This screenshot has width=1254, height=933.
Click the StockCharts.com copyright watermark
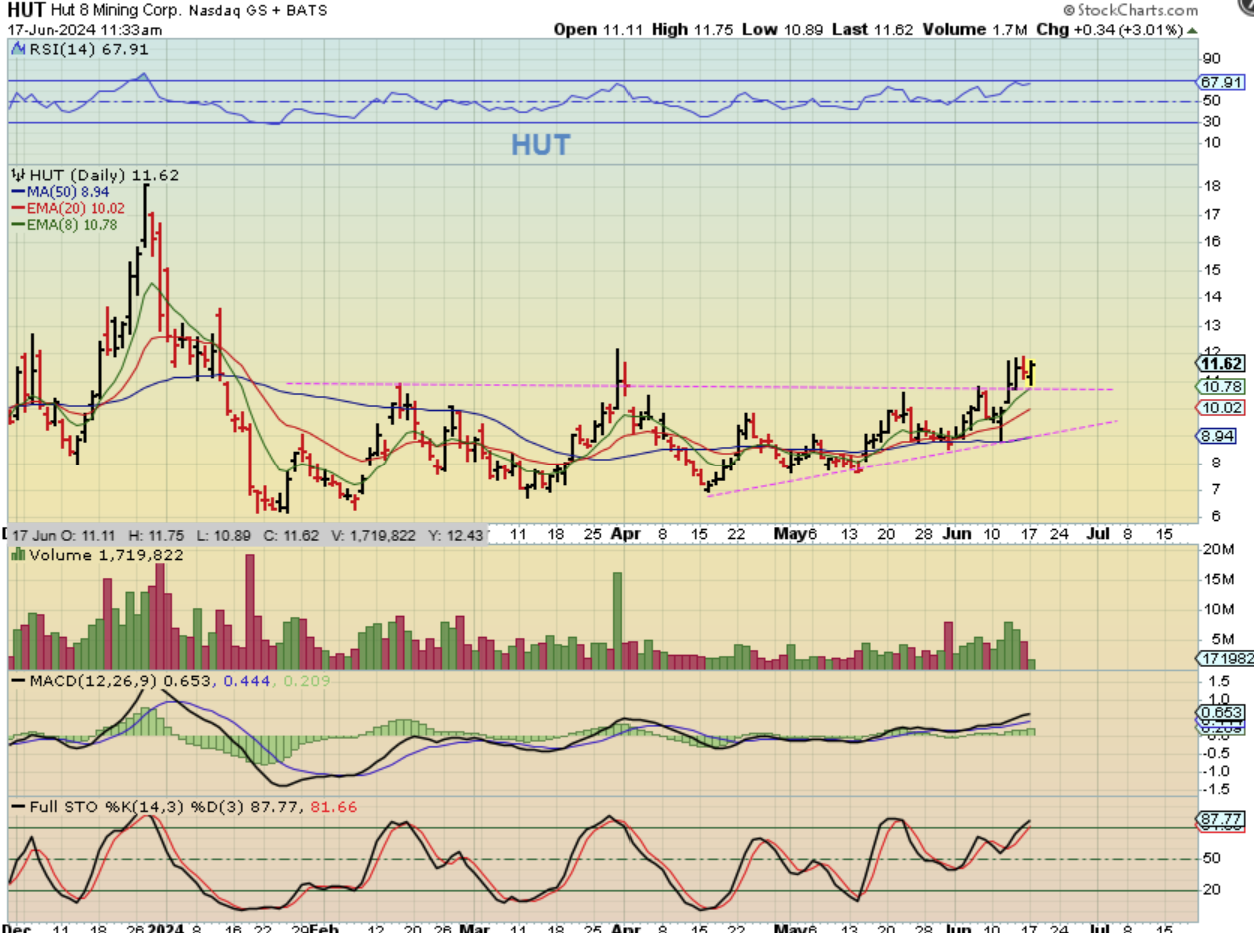click(x=1130, y=10)
